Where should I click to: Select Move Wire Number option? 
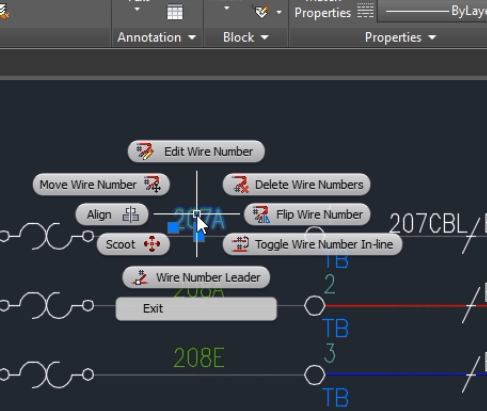tap(101, 184)
